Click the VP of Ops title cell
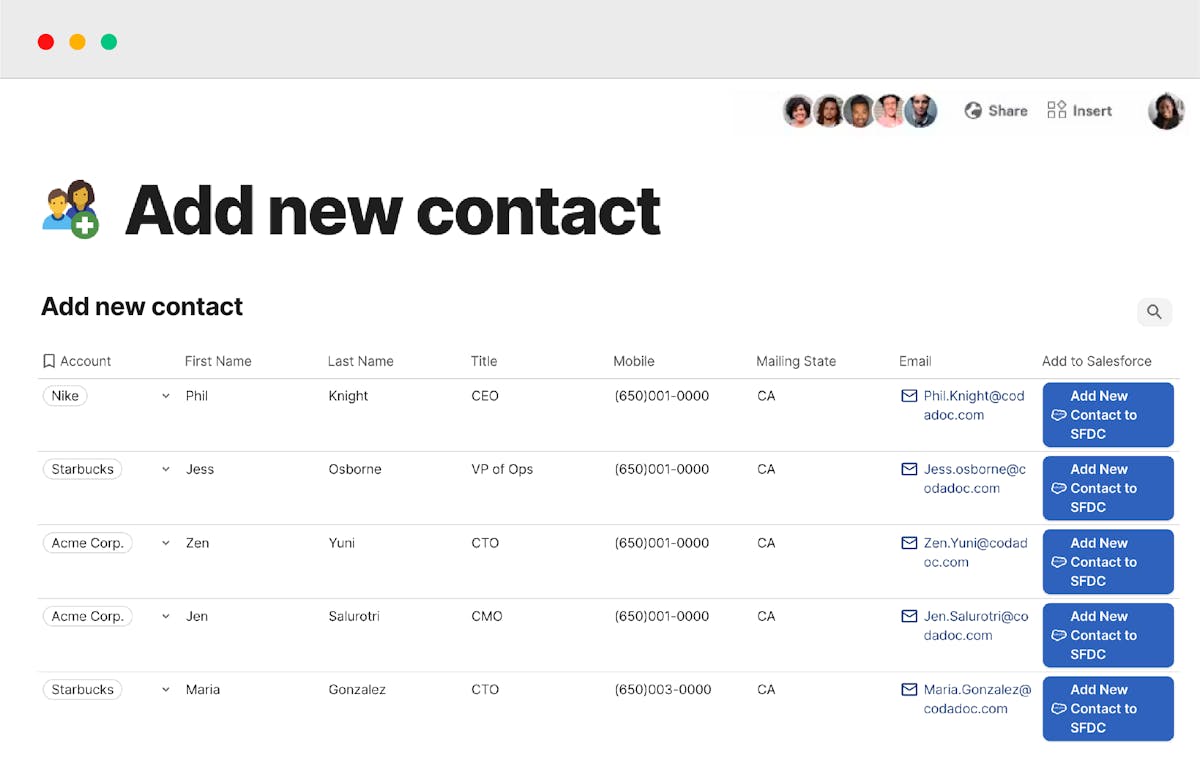 [502, 469]
